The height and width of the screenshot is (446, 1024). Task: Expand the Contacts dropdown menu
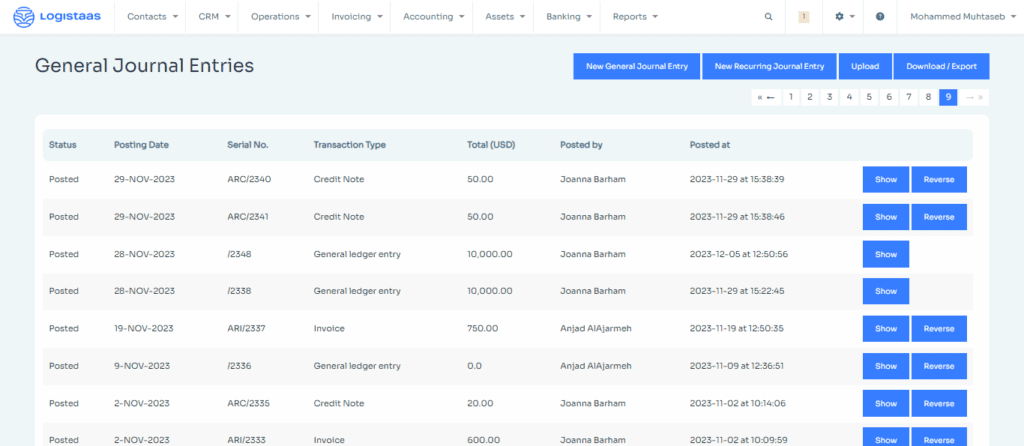[153, 17]
